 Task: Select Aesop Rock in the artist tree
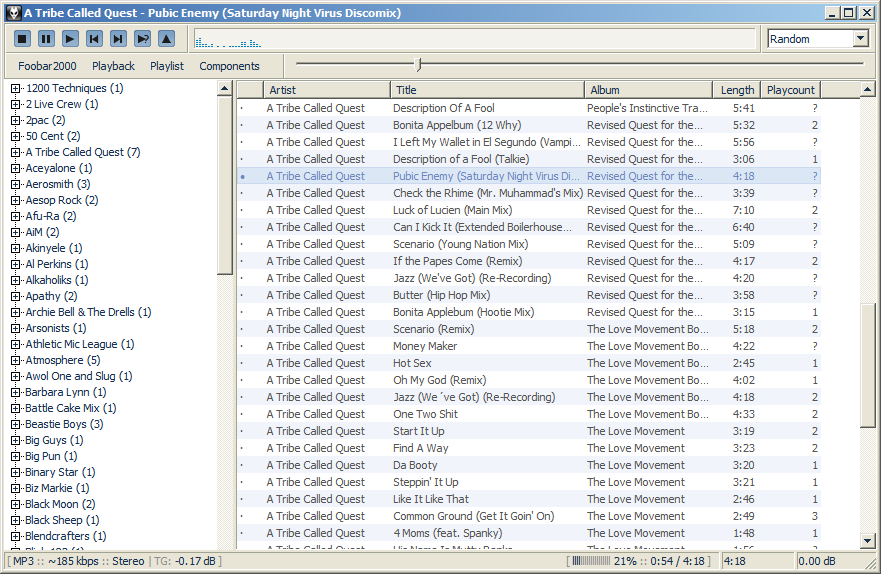(61, 200)
